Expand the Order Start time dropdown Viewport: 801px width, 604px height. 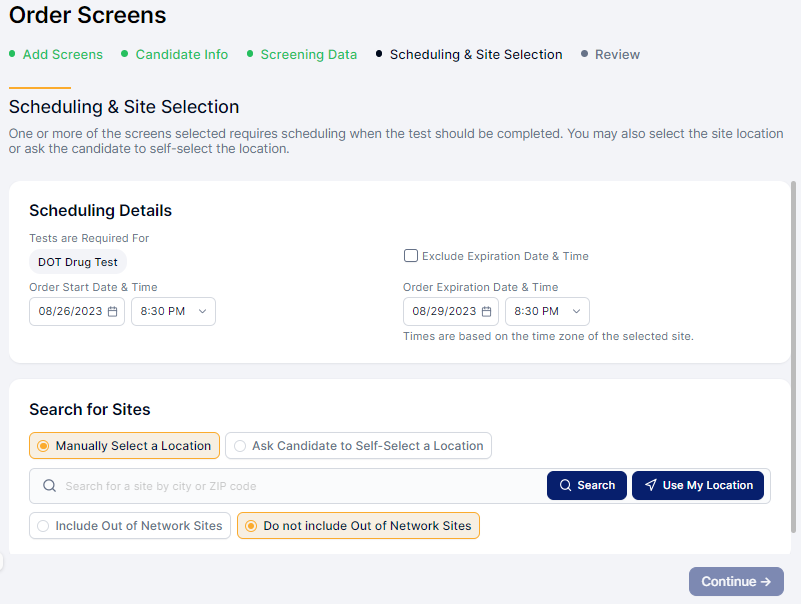point(173,312)
